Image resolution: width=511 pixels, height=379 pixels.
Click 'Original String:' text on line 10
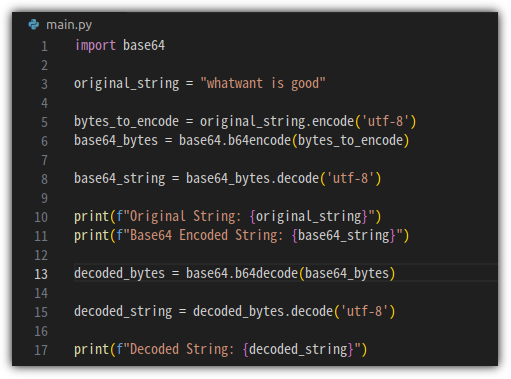click(x=185, y=216)
